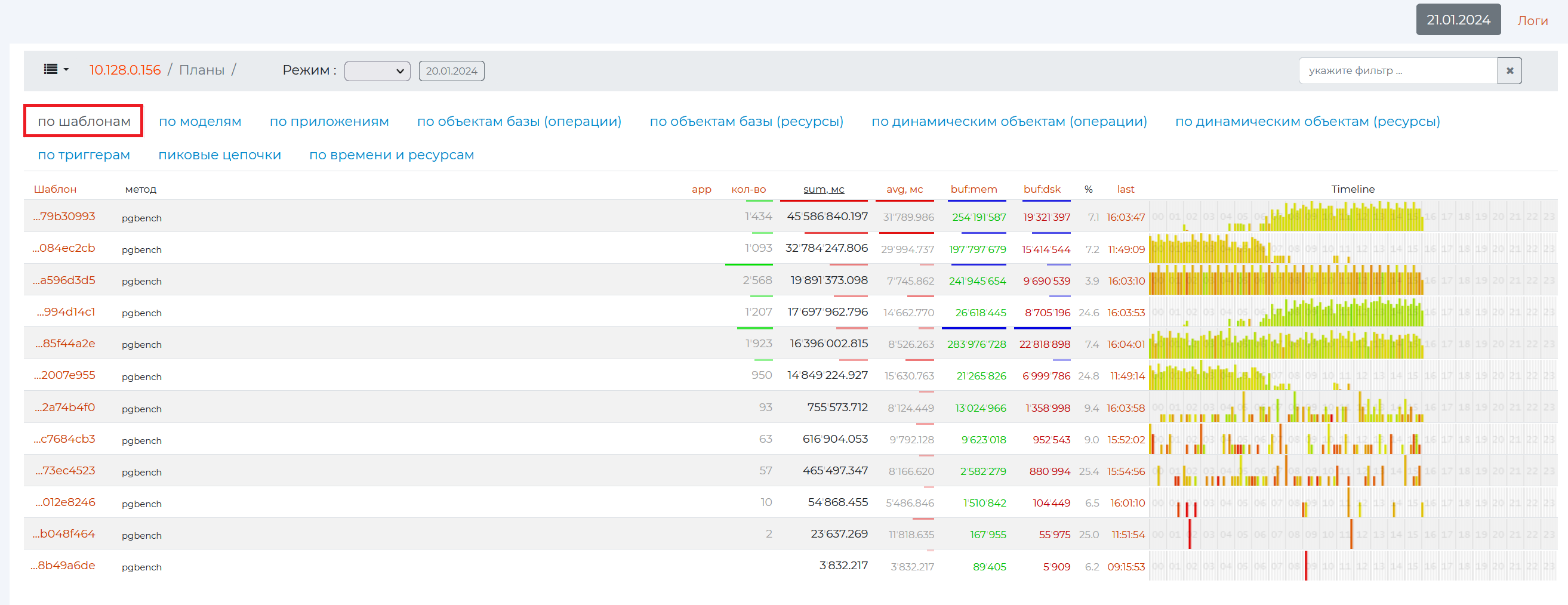Switch to the по приложениям tab
Image resolution: width=1568 pixels, height=605 pixels.
(329, 121)
